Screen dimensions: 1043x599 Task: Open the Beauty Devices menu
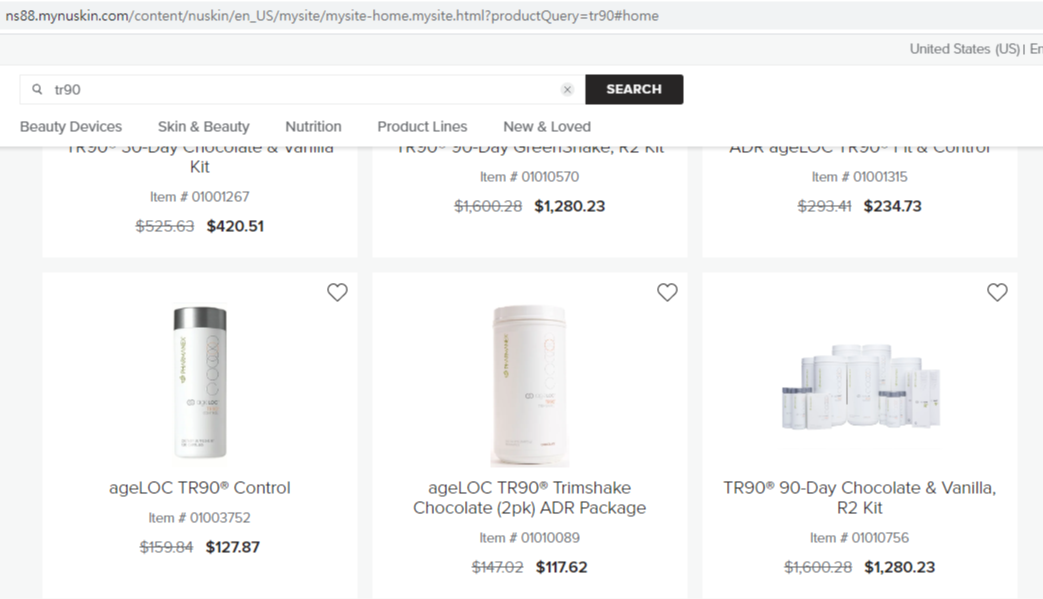[71, 126]
